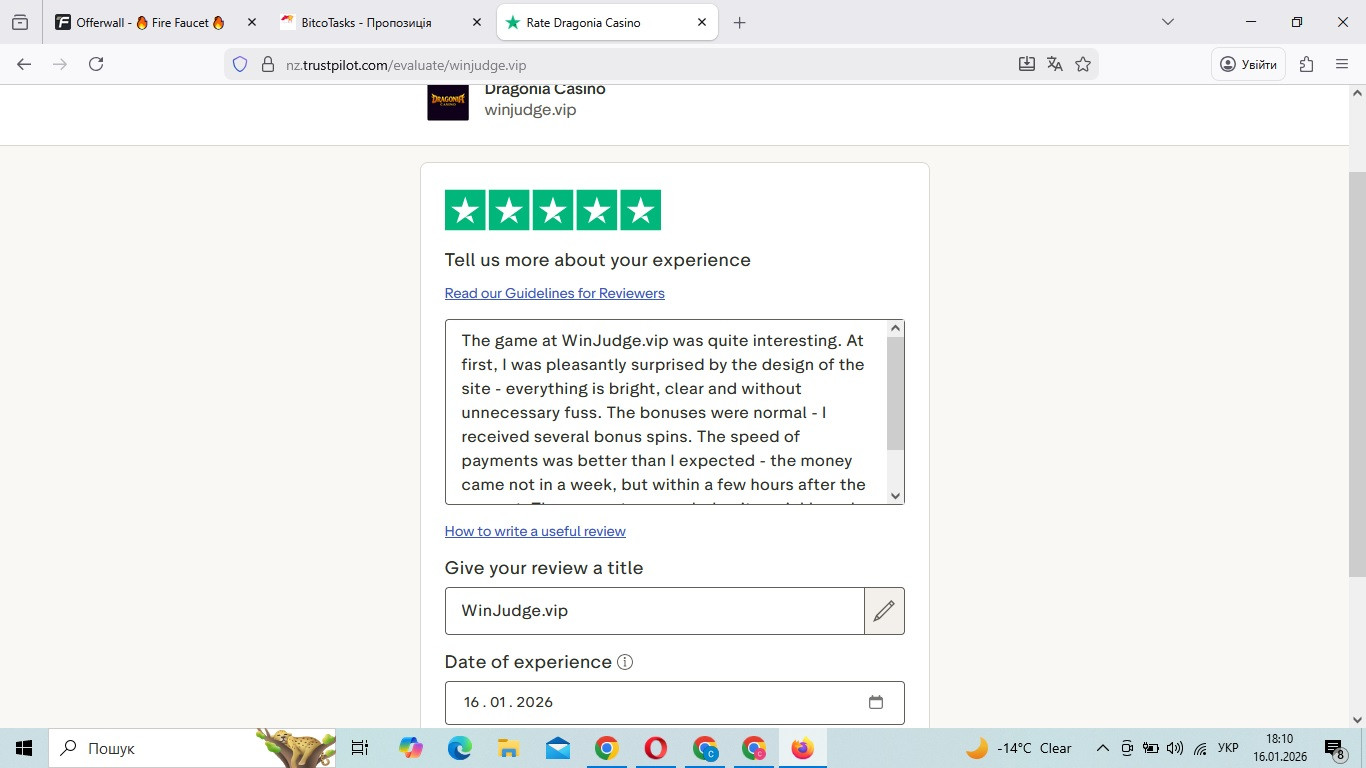Click the Firefox taskbar icon
The width and height of the screenshot is (1366, 768).
point(803,748)
